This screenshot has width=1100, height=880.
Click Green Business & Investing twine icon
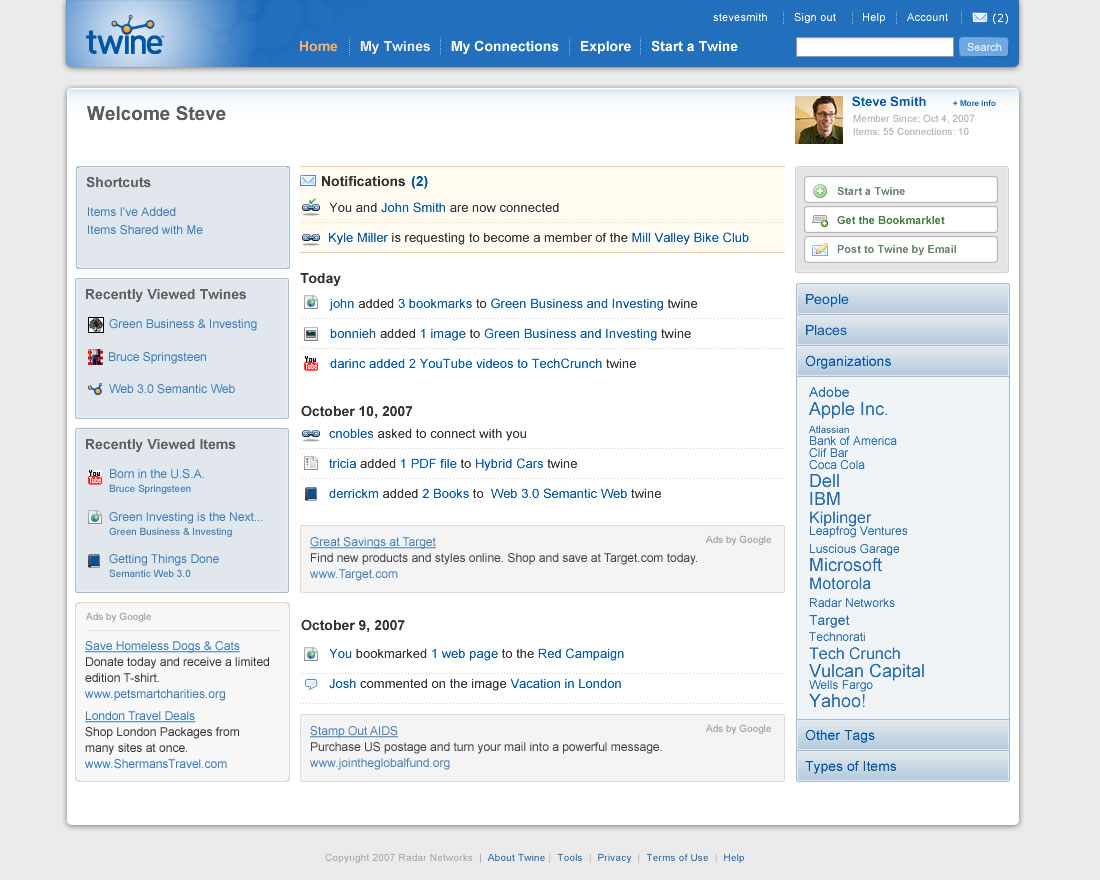click(95, 325)
